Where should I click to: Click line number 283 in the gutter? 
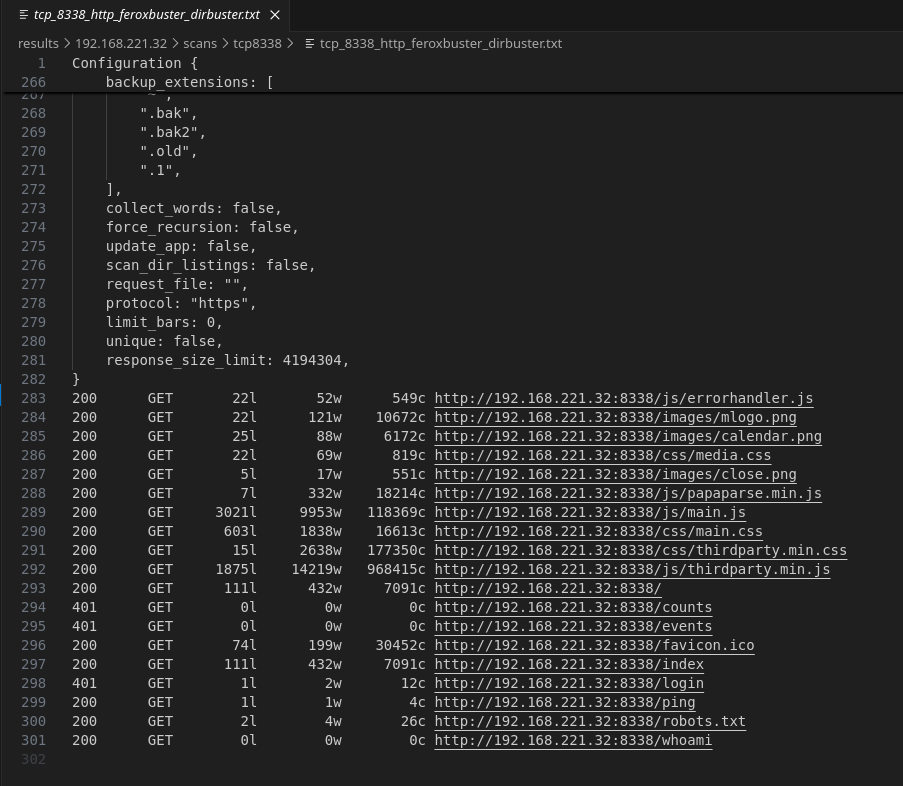click(33, 398)
